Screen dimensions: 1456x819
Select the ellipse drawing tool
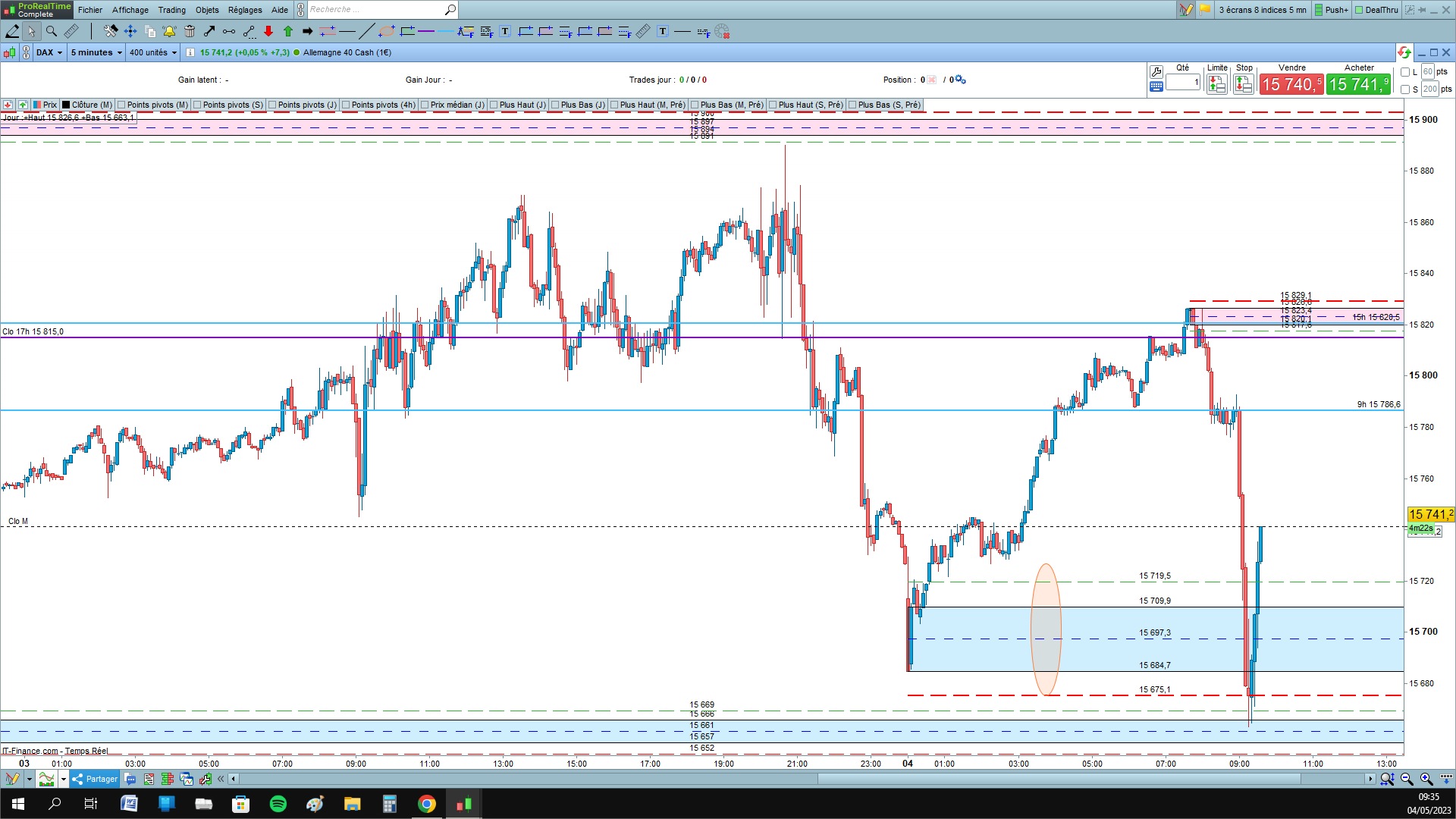click(387, 31)
